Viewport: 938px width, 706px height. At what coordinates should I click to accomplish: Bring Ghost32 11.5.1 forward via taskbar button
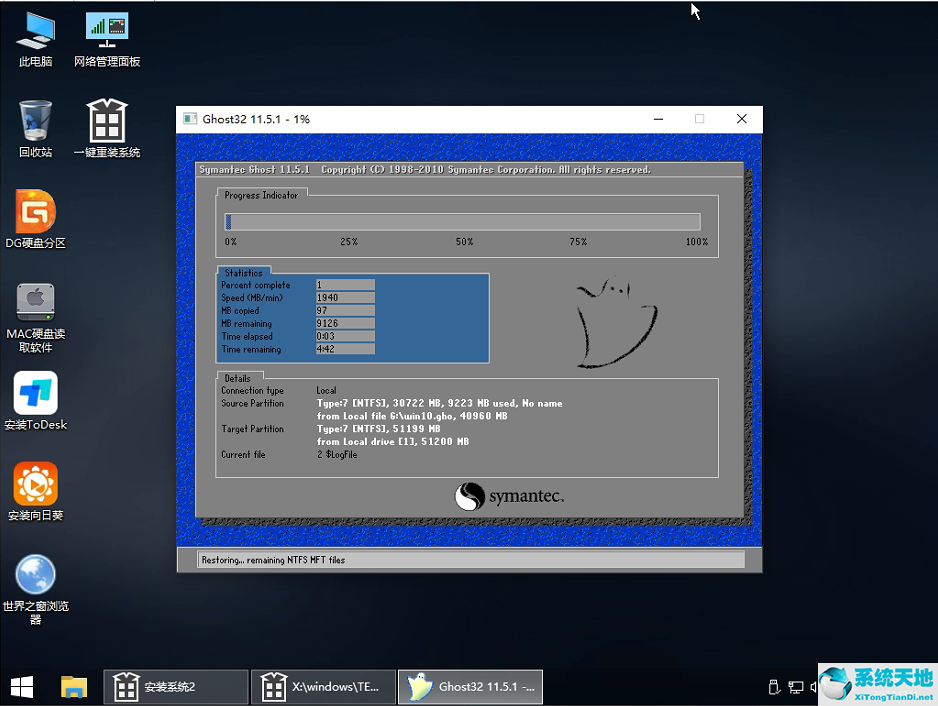coord(470,687)
